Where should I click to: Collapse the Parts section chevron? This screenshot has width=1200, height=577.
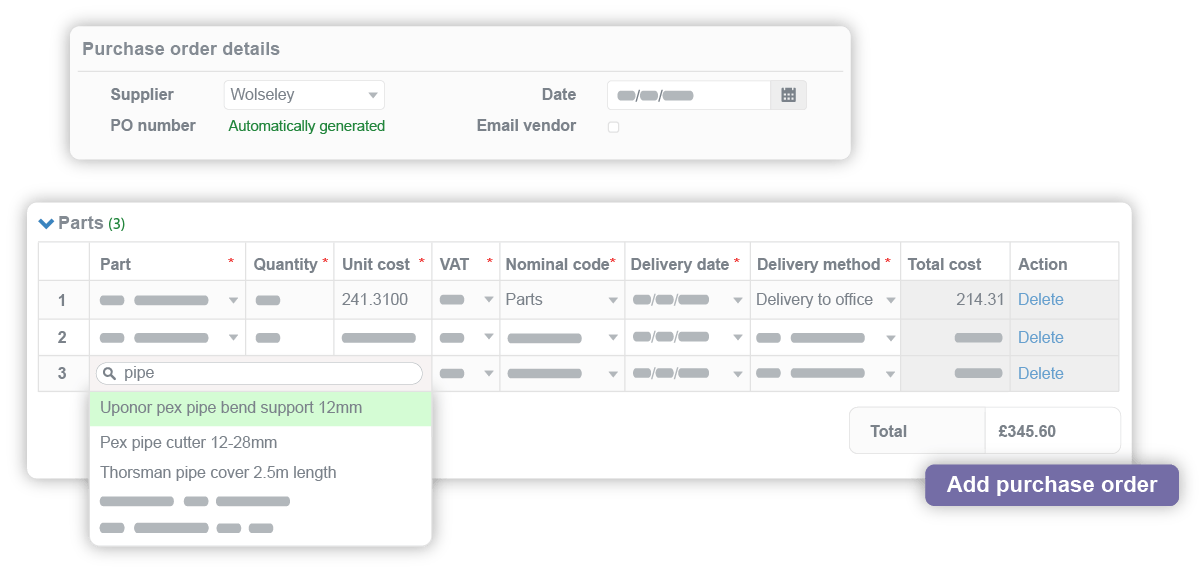tap(44, 223)
